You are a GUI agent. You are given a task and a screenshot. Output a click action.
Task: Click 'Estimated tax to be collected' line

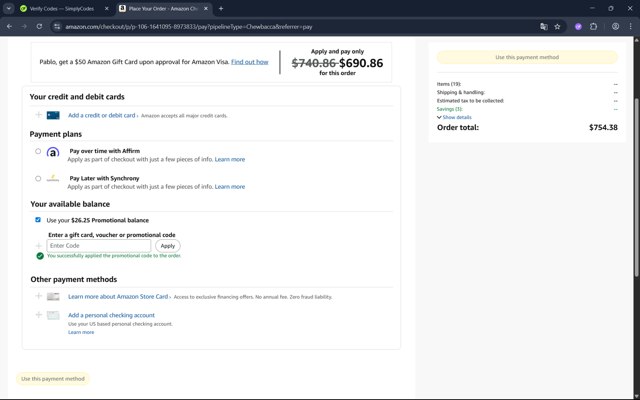(471, 100)
